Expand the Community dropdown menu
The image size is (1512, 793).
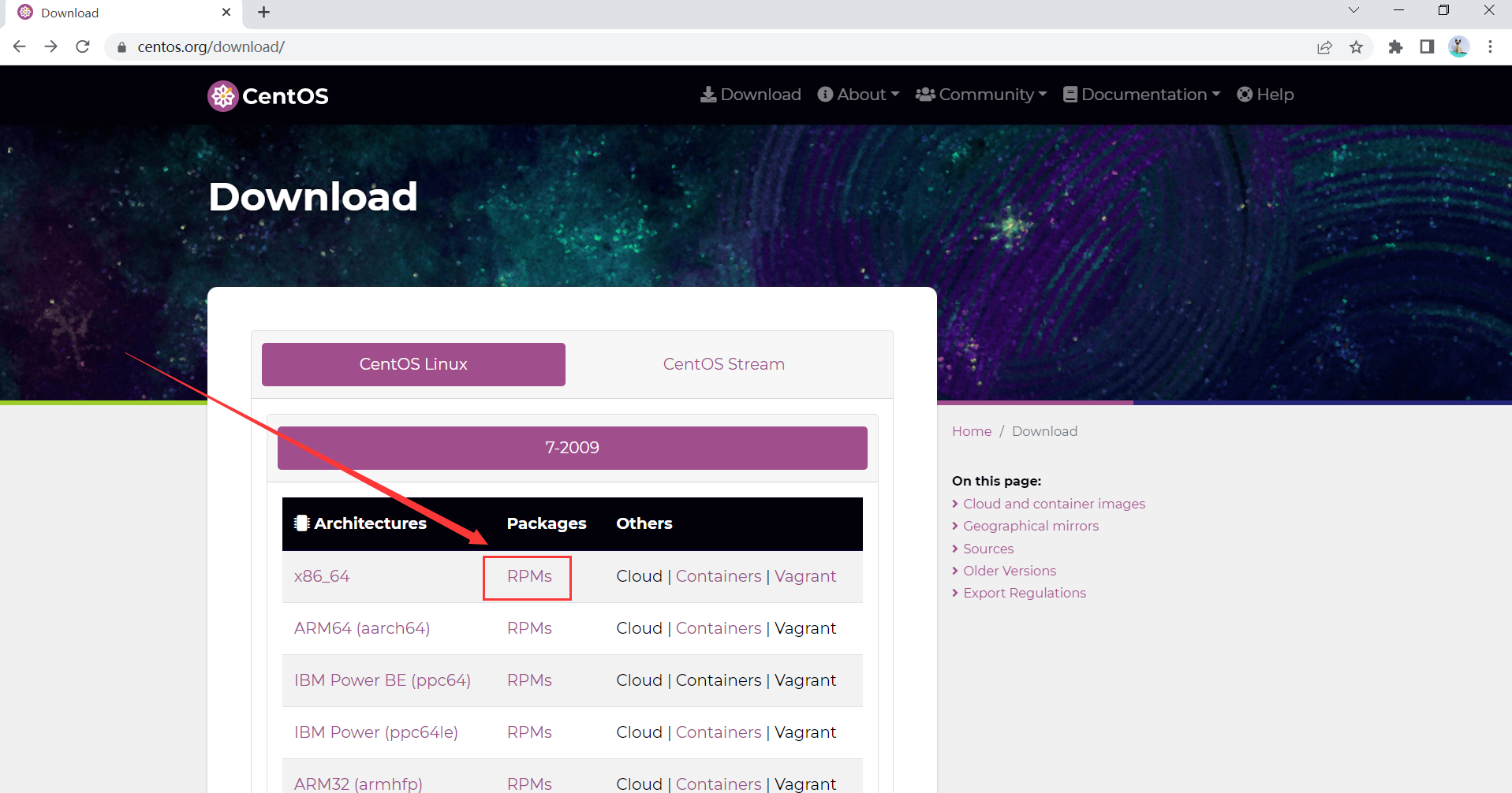pyautogui.click(x=981, y=95)
